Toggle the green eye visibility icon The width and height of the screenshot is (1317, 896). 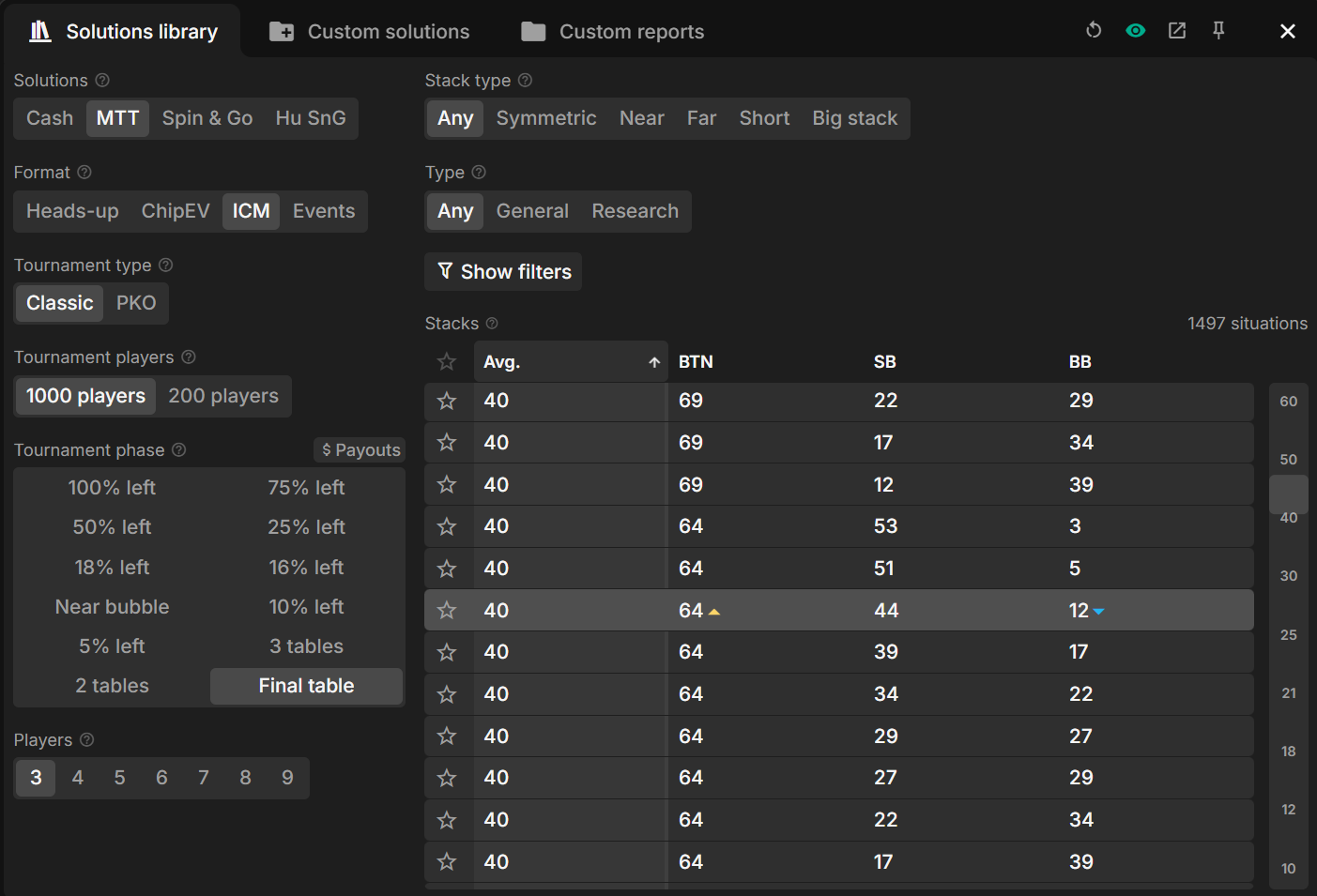click(x=1135, y=31)
